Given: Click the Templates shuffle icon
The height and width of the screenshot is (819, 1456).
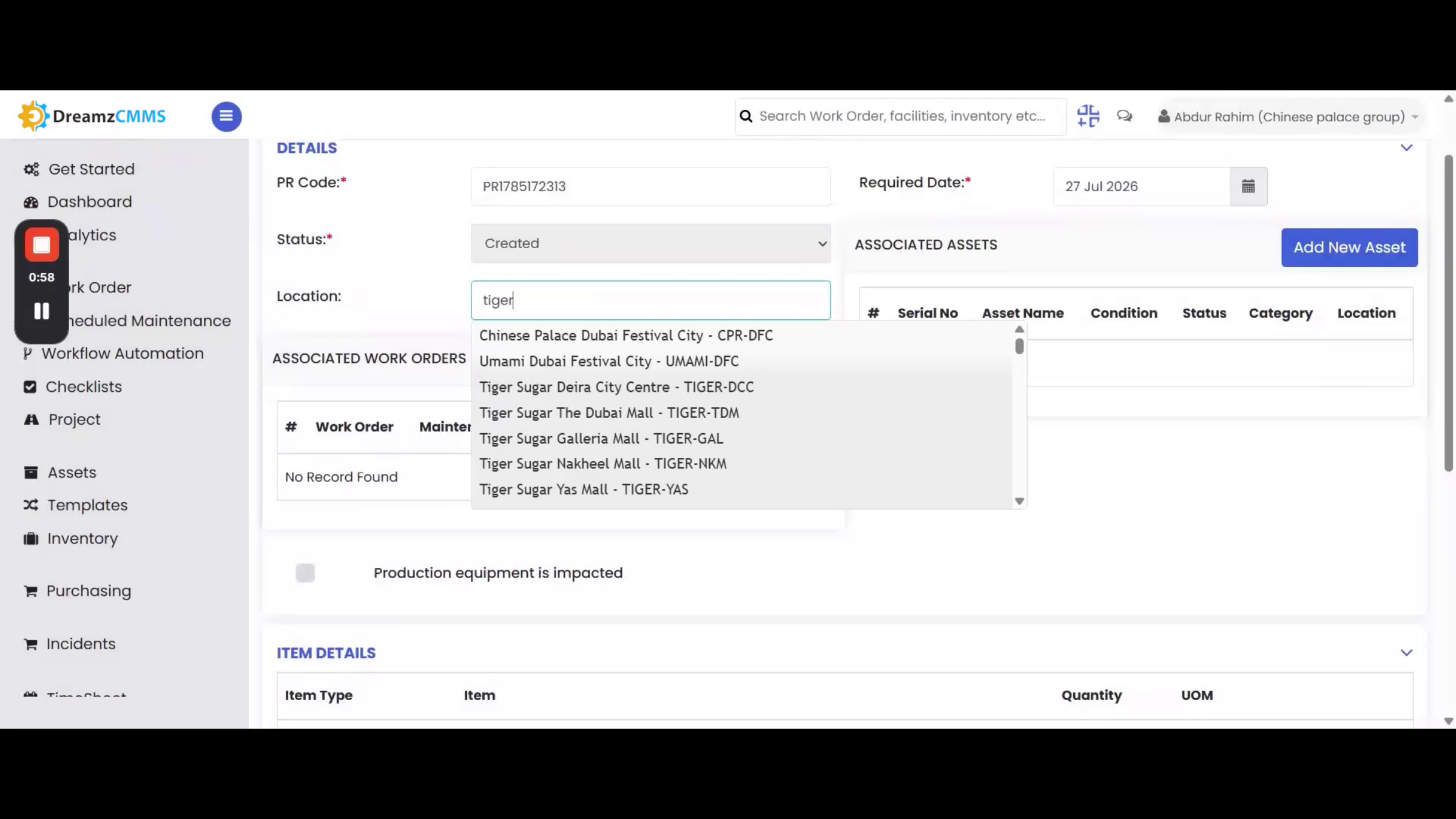Looking at the screenshot, I should click(x=31, y=505).
